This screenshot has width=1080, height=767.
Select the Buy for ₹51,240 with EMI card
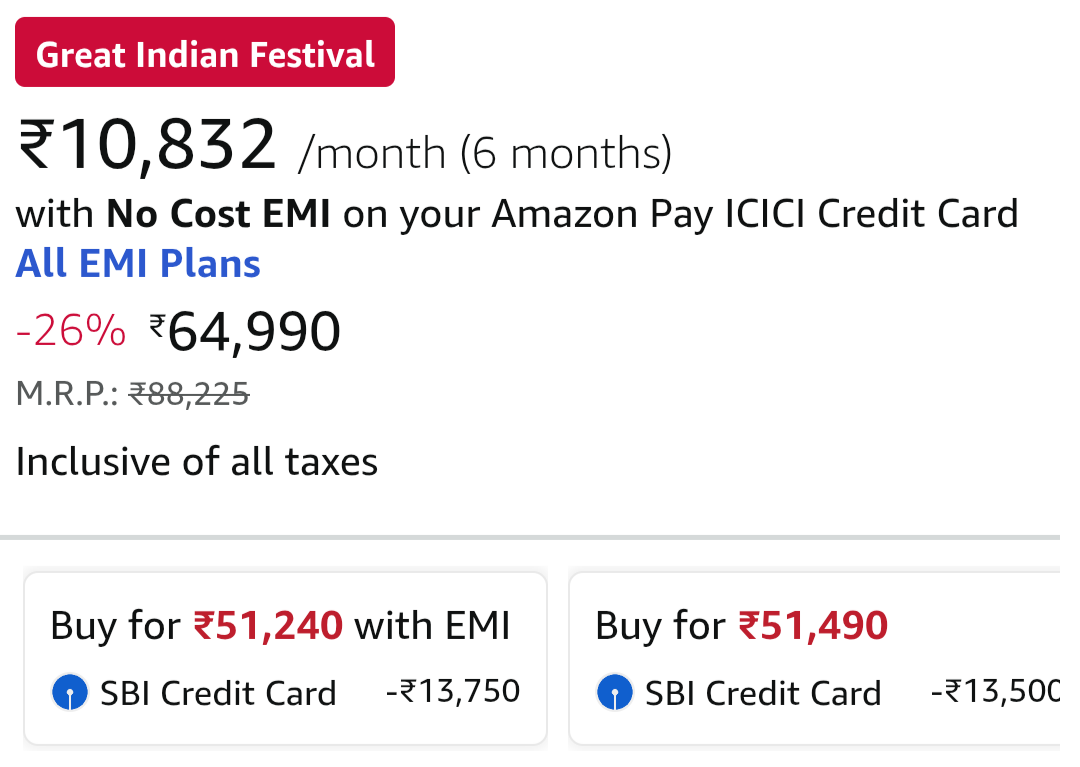(x=285, y=658)
